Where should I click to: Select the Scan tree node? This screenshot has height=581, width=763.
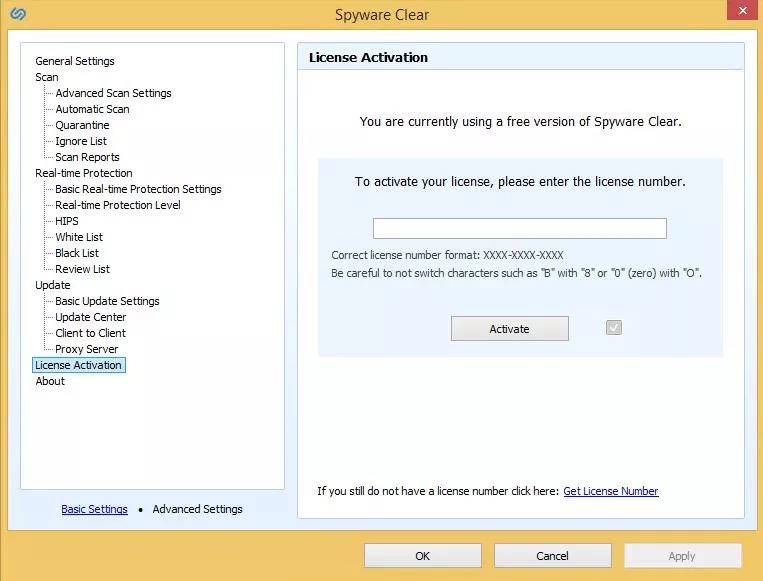click(x=47, y=77)
